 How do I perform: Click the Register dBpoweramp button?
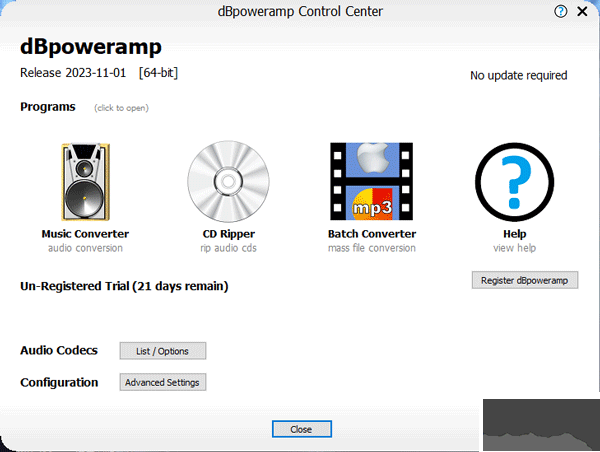[525, 280]
